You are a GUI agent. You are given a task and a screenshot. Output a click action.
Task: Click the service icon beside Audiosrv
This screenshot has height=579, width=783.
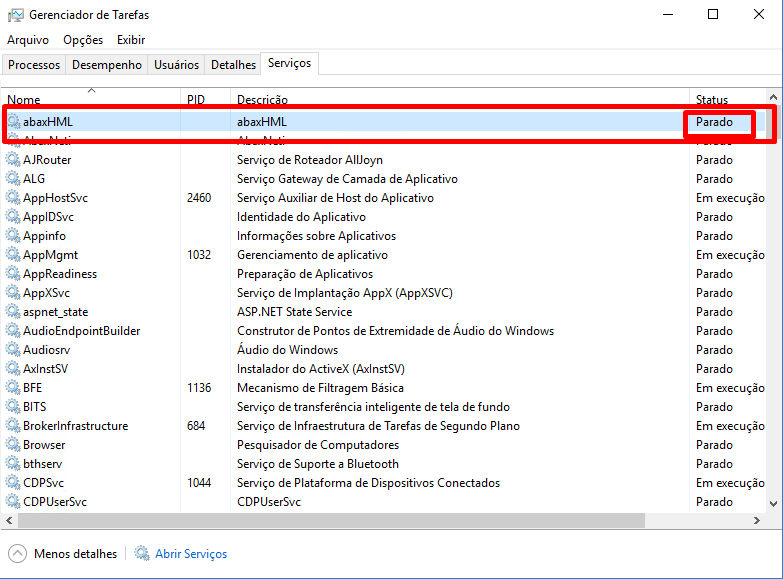(13, 350)
